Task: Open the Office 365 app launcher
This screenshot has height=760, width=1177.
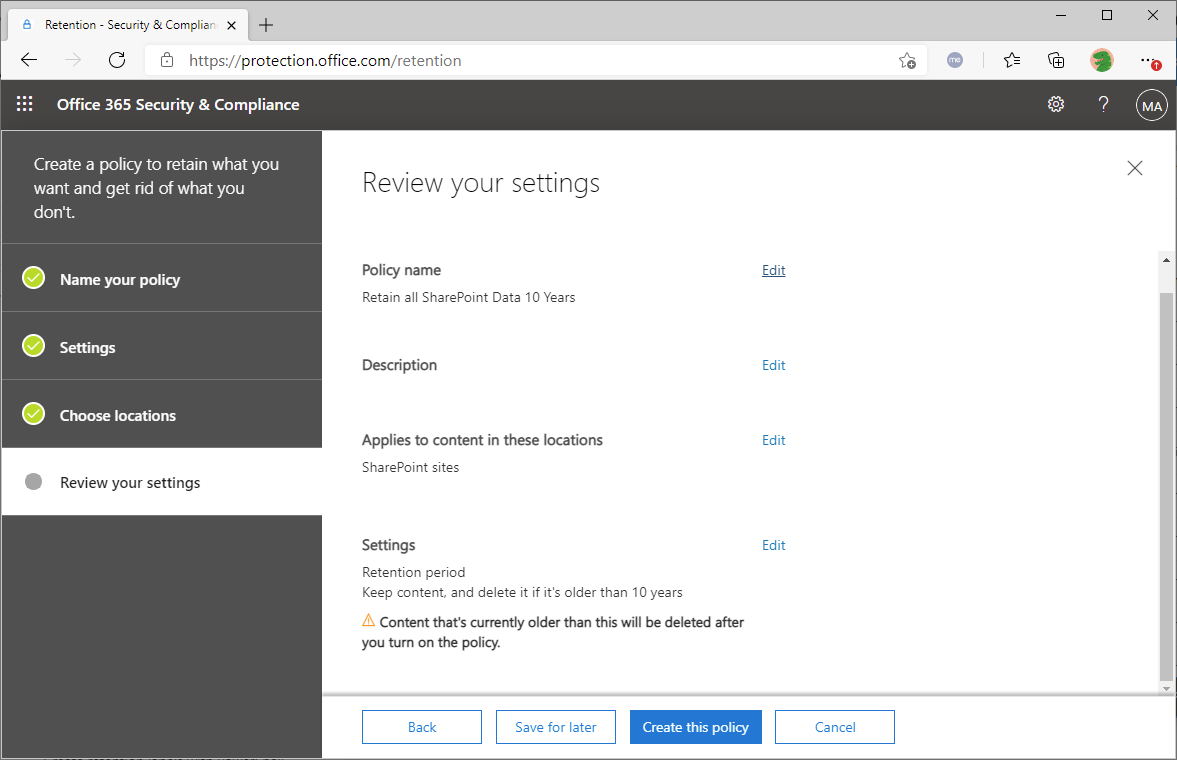Action: (24, 104)
